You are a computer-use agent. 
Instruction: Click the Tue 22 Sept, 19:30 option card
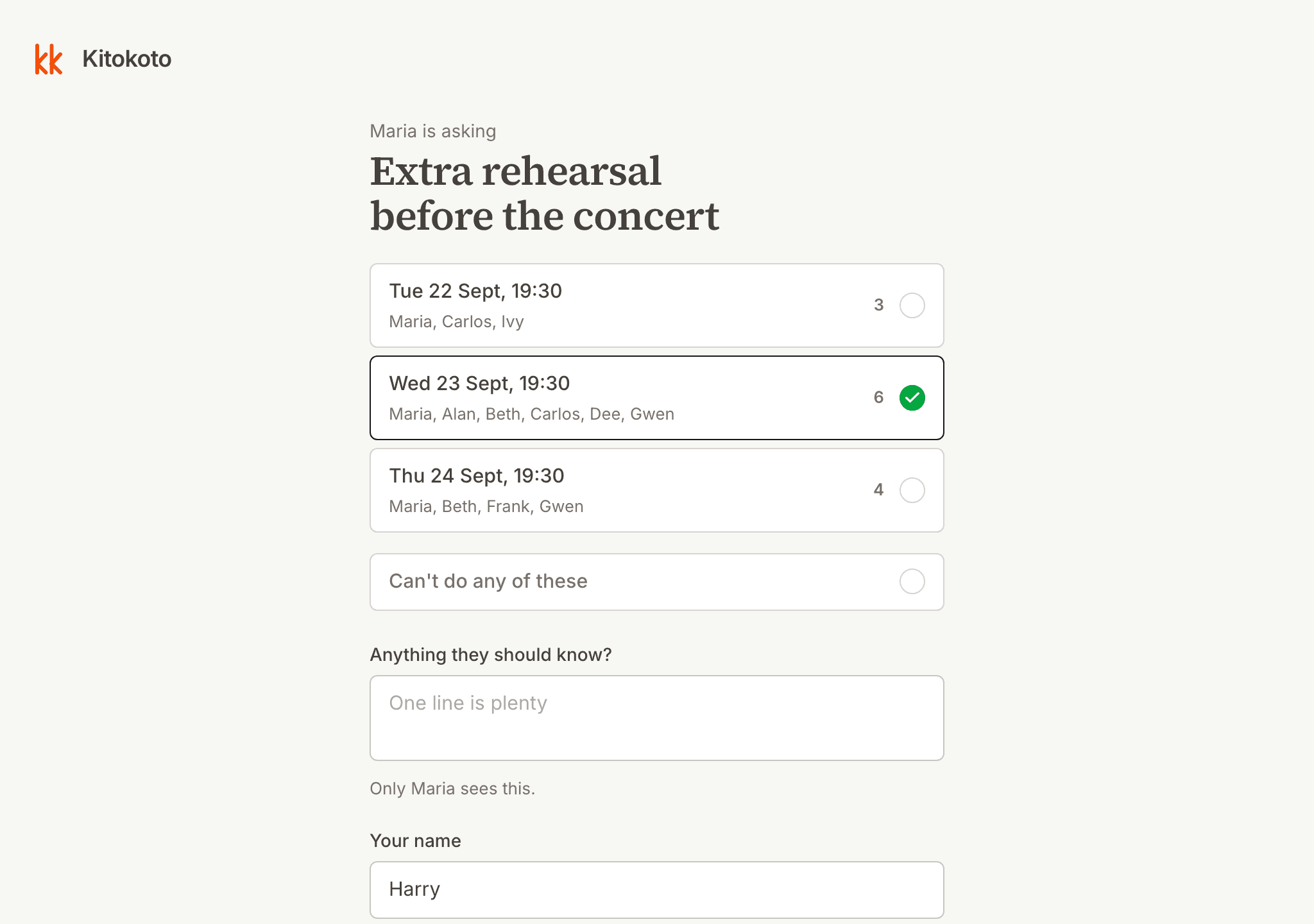[656, 305]
